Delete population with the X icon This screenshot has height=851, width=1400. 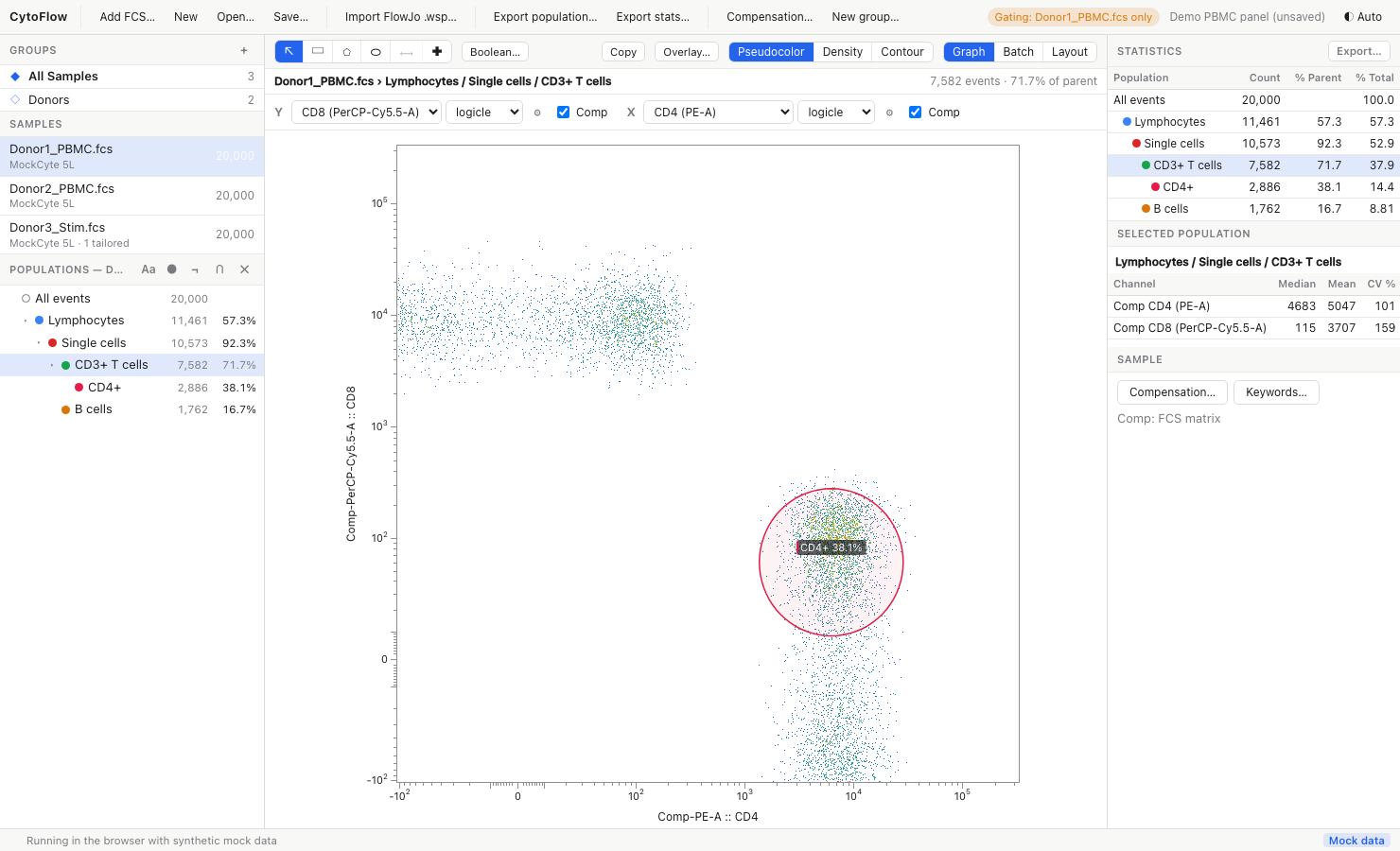[x=245, y=269]
